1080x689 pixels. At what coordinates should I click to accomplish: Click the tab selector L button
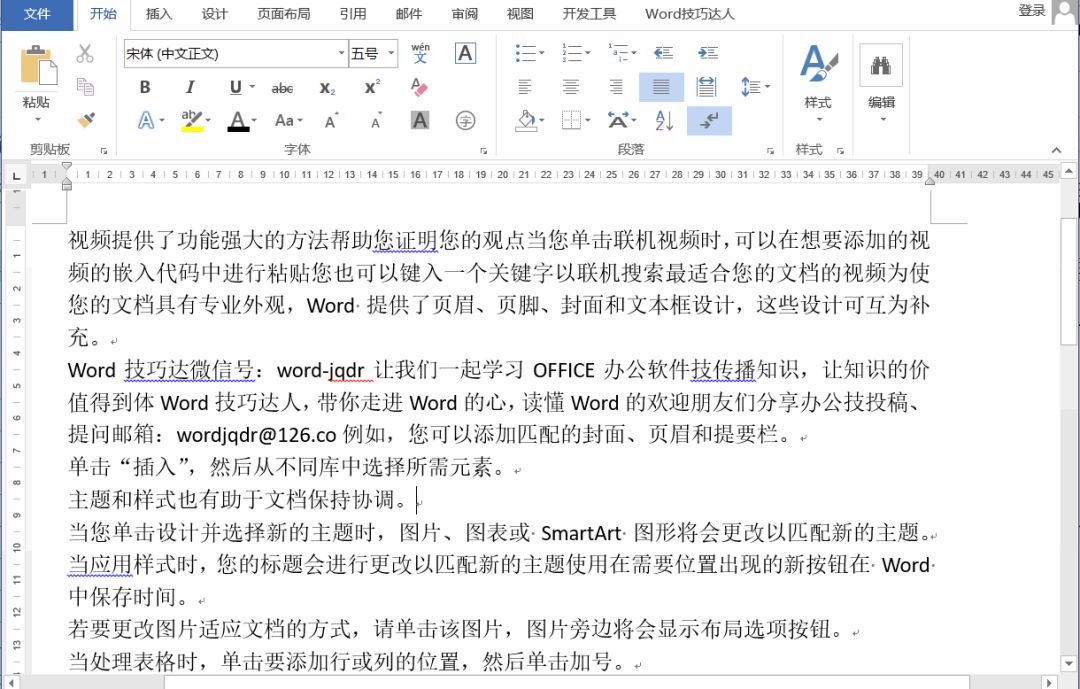coord(16,176)
